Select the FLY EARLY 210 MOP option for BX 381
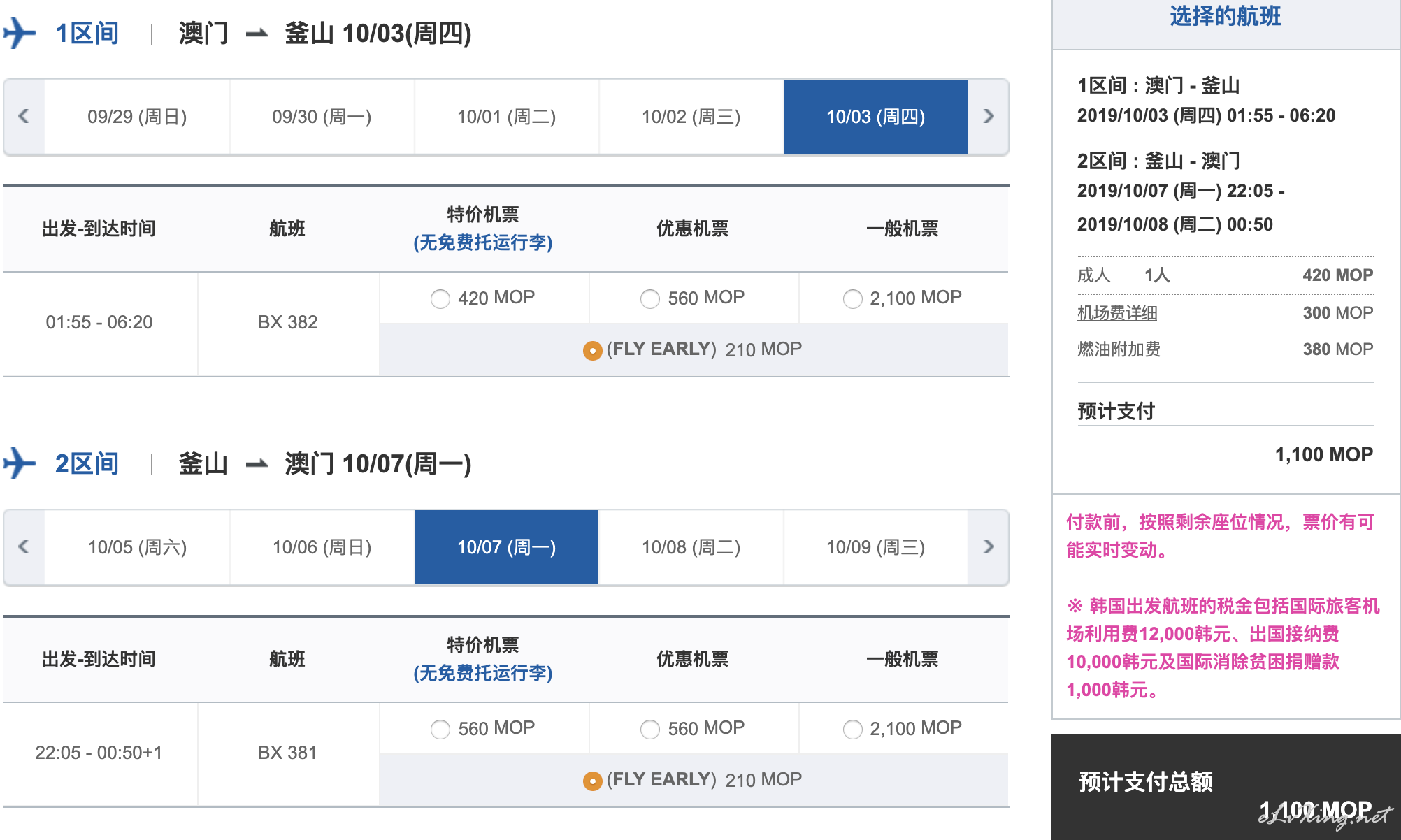This screenshot has width=1401, height=840. [x=592, y=781]
